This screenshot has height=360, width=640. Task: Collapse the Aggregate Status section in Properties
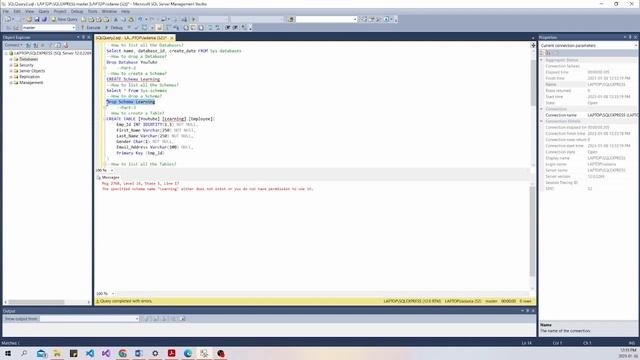click(x=542, y=60)
